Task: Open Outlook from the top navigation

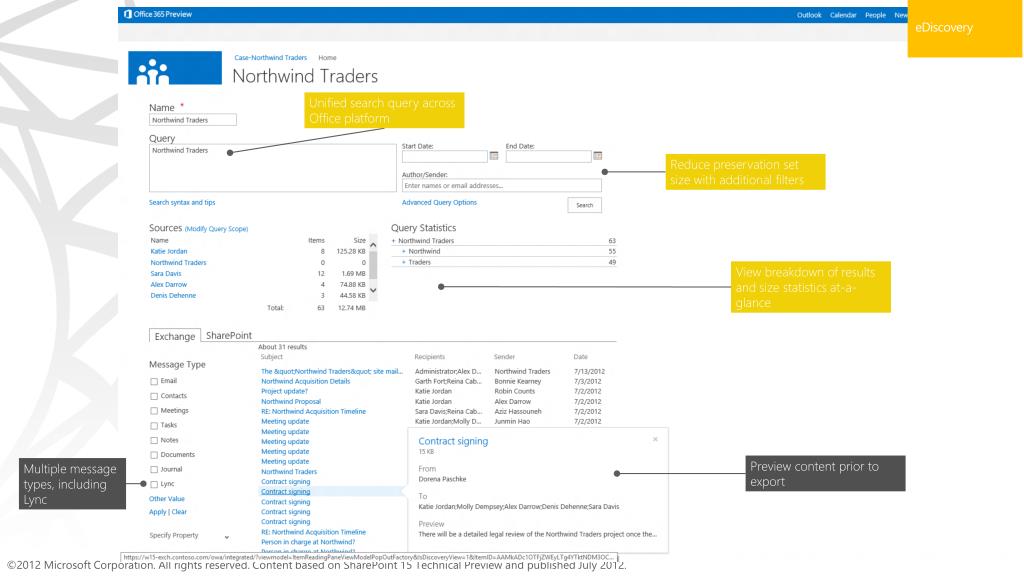Action: pyautogui.click(x=808, y=15)
